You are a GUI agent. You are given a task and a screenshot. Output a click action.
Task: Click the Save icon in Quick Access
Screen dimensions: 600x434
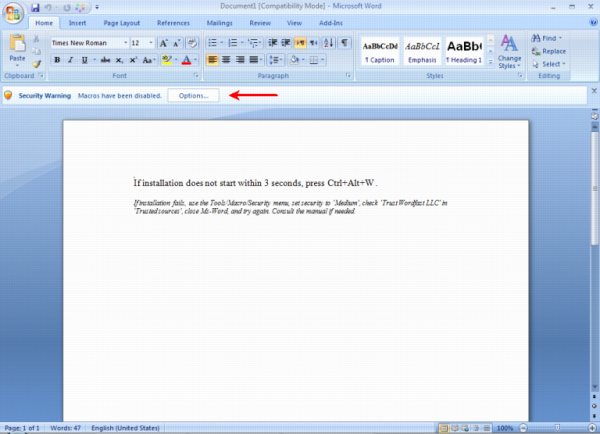[x=35, y=8]
